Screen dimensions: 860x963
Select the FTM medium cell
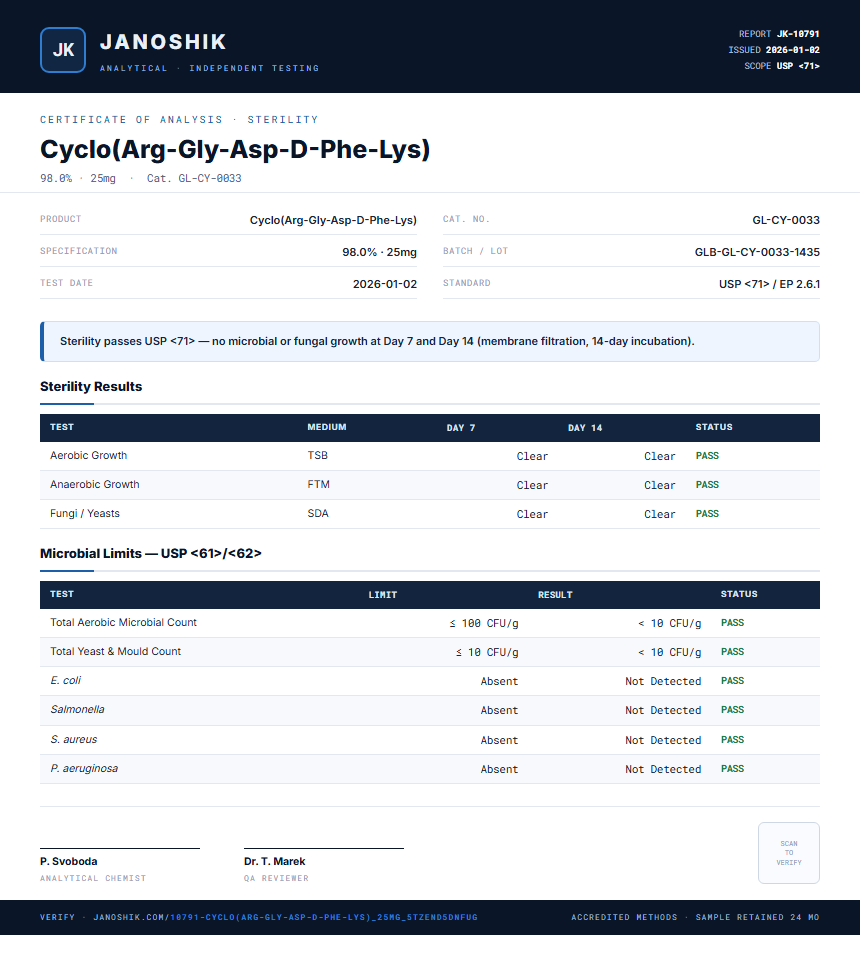pos(318,484)
